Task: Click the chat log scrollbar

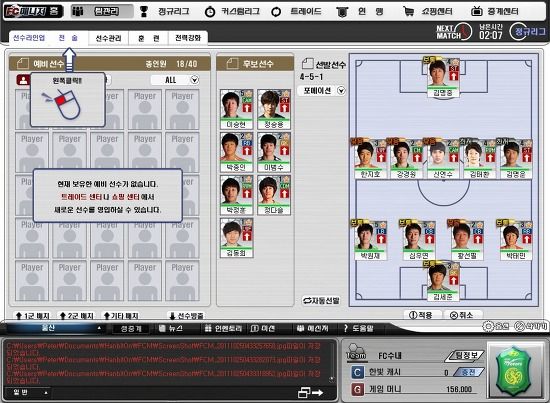Action: click(331, 361)
